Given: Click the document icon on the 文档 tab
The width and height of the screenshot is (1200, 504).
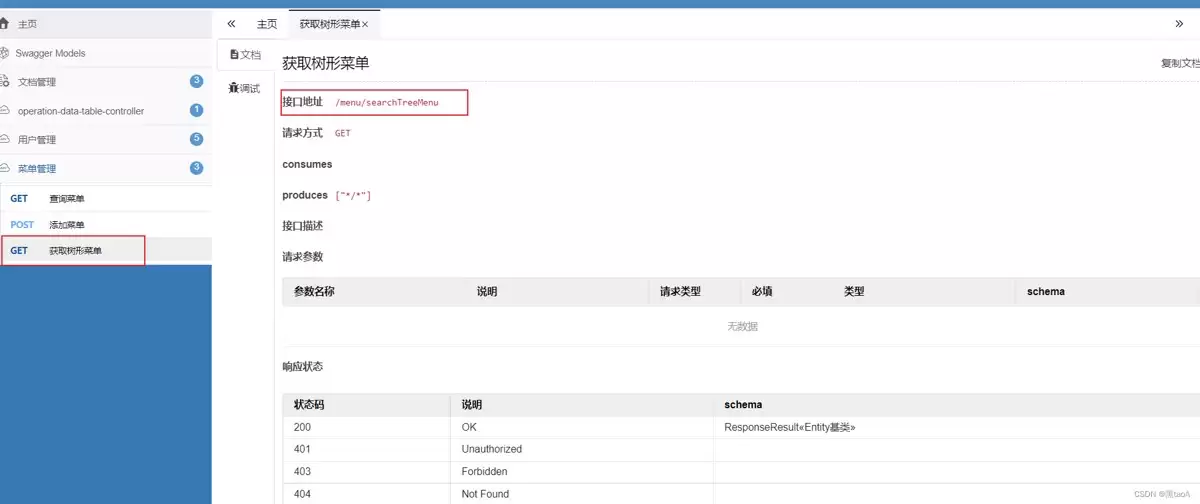Looking at the screenshot, I should point(234,54).
